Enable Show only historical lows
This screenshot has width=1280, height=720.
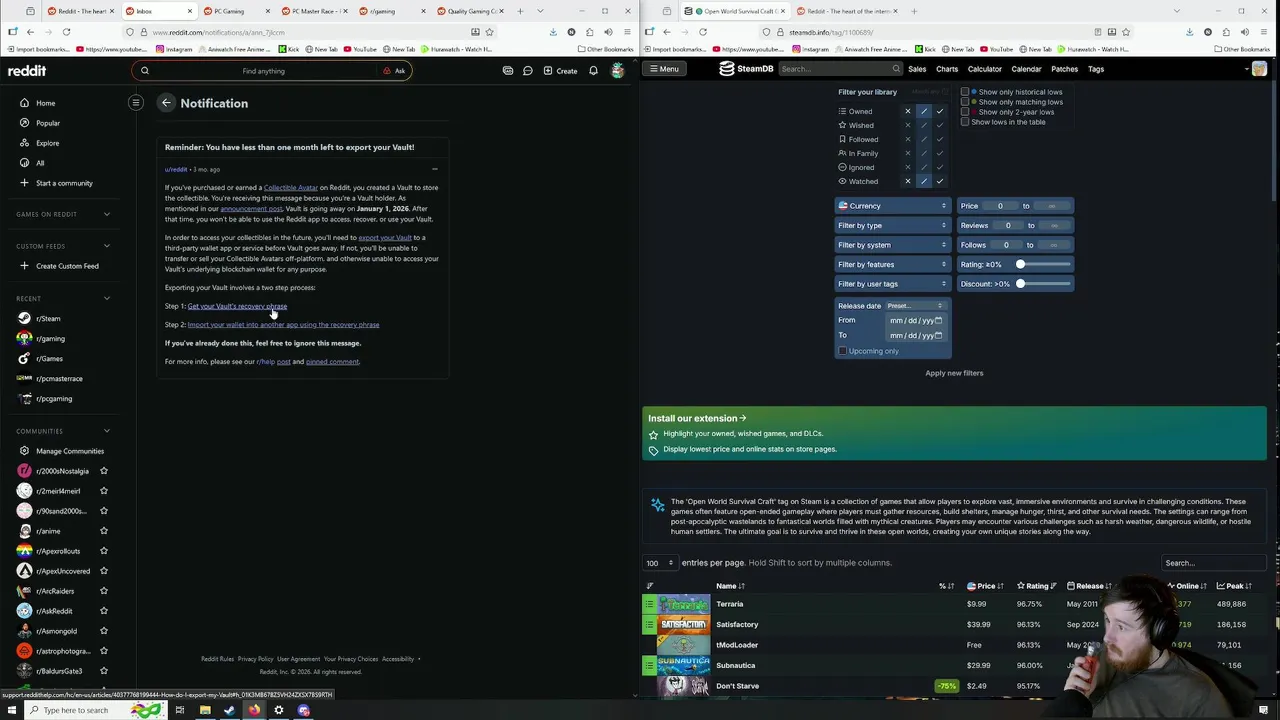965,92
